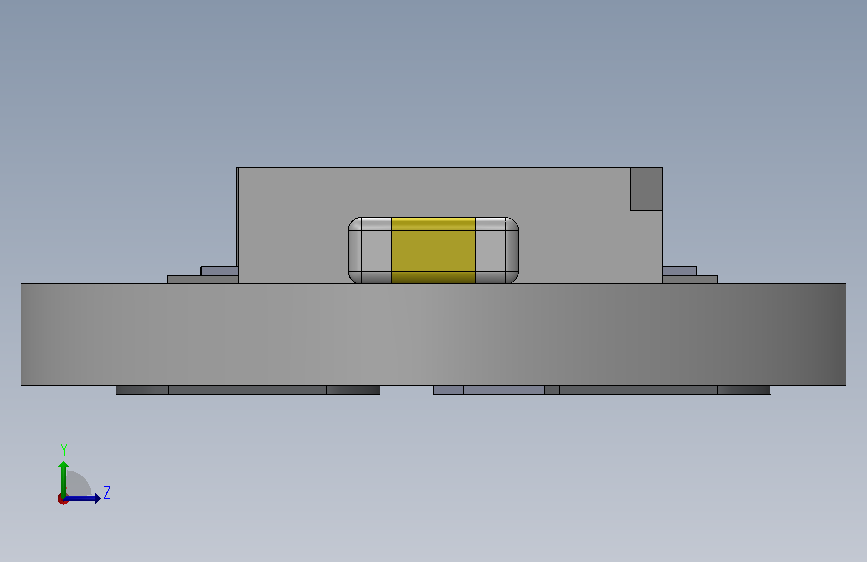Click the "Z" axis label
Viewport: 867px width, 562px height.
coord(107,492)
